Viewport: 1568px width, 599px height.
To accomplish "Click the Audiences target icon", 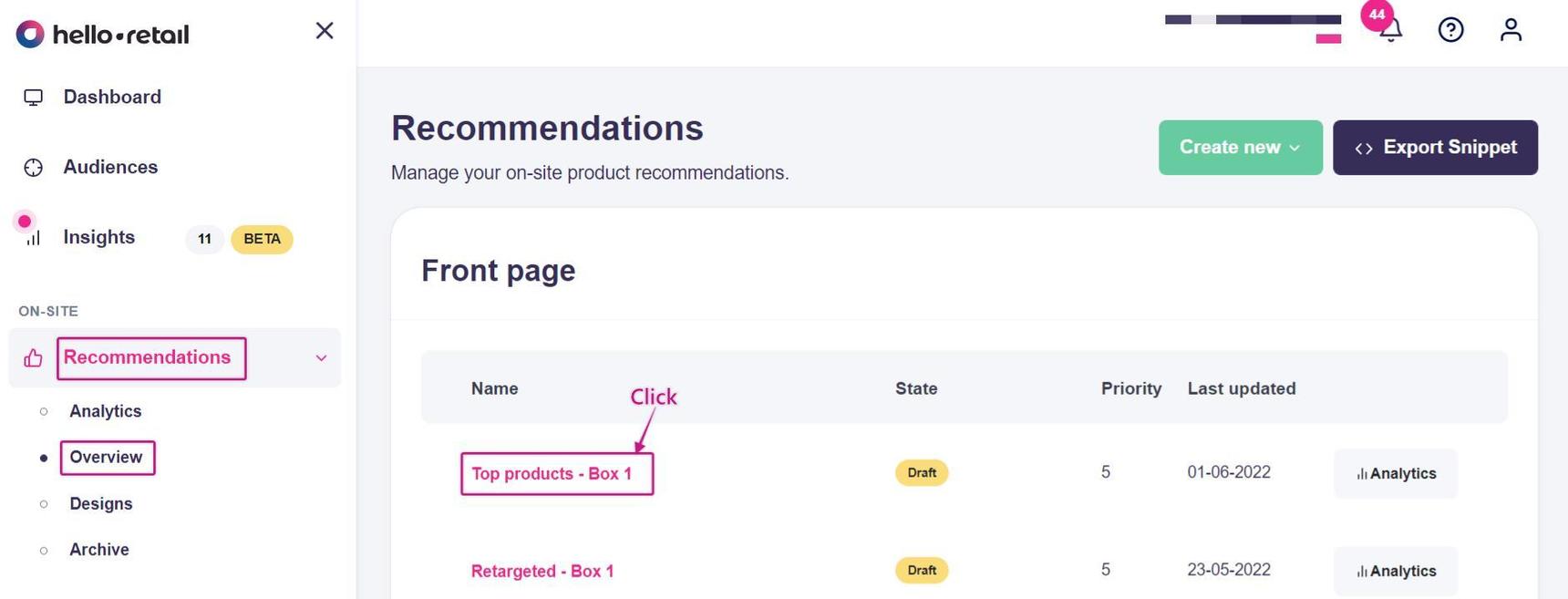I will point(34,168).
